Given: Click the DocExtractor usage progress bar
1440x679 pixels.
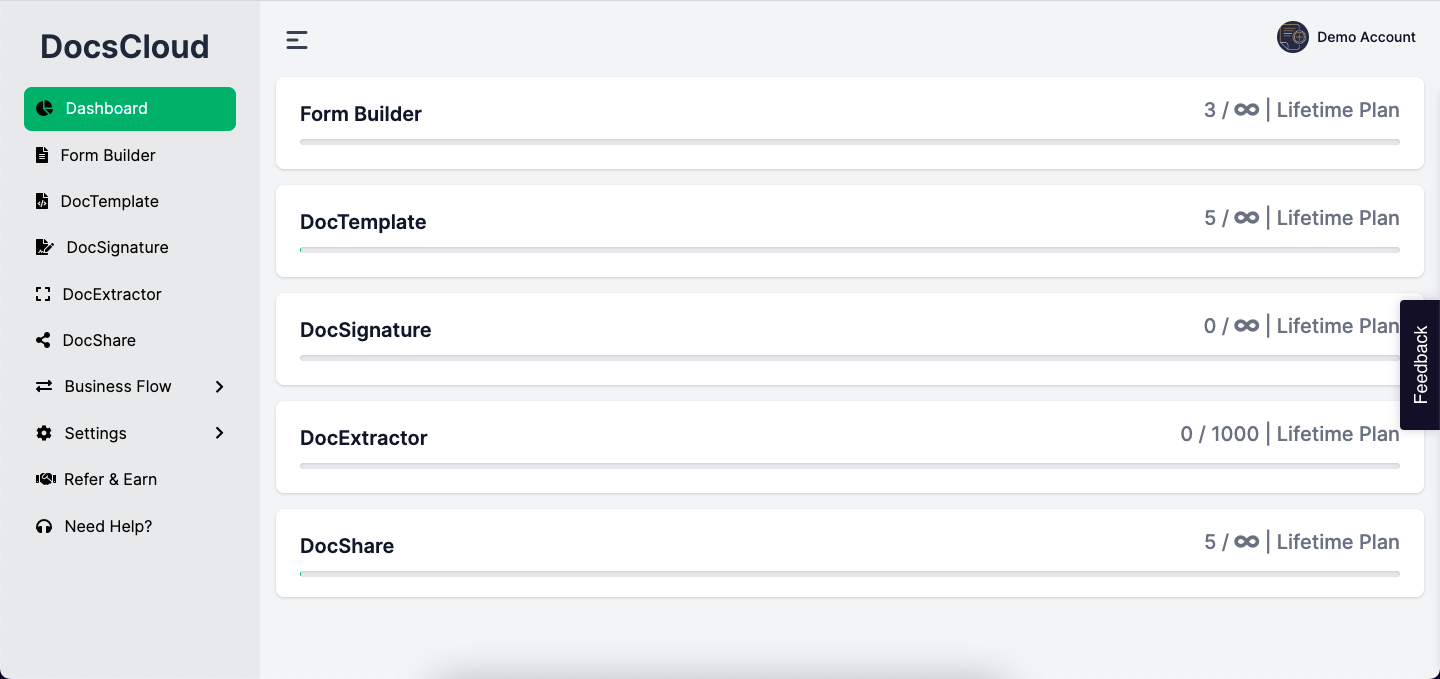Looking at the screenshot, I should pos(850,466).
